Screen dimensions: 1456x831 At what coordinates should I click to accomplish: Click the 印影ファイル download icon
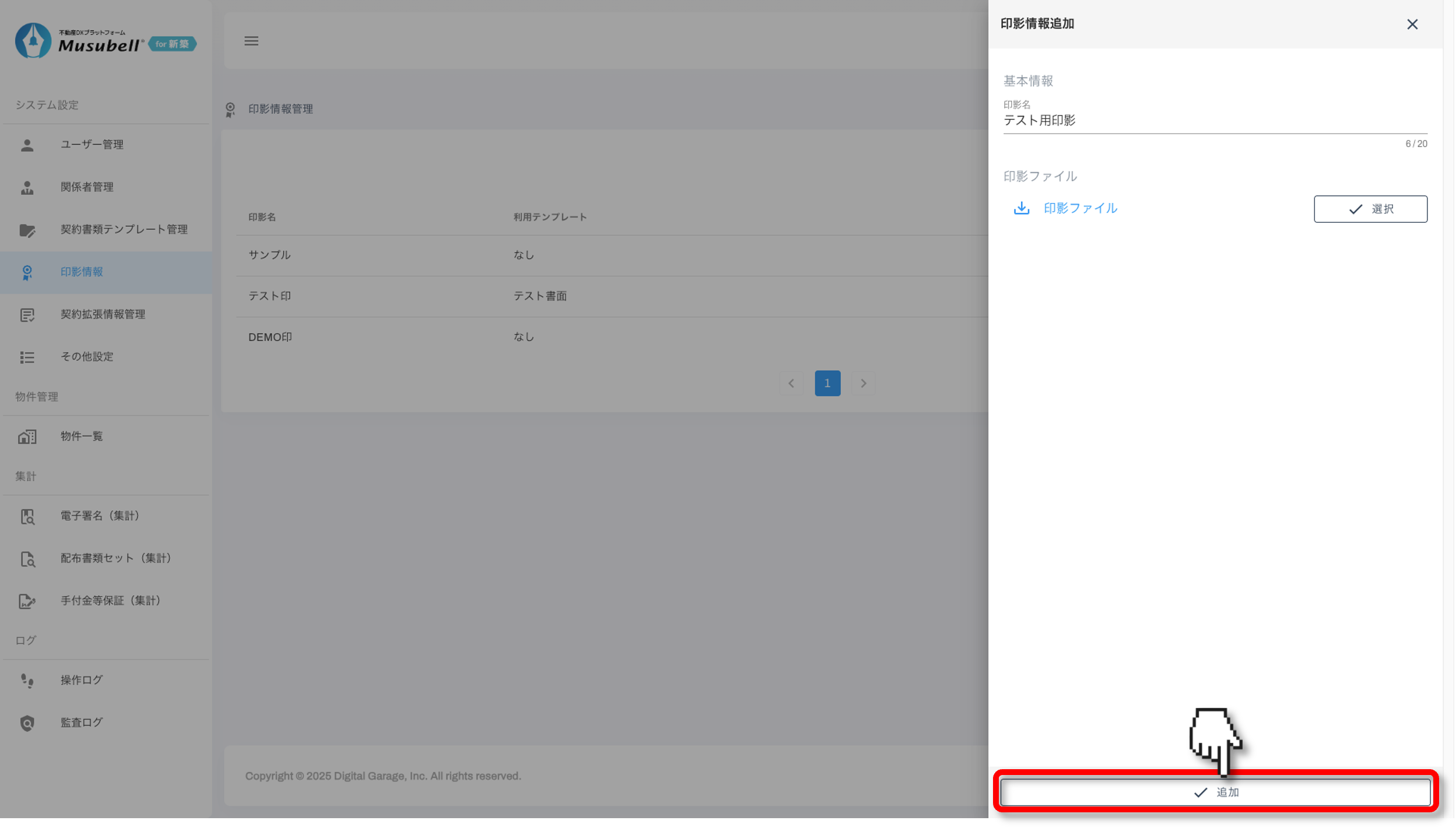(1022, 208)
